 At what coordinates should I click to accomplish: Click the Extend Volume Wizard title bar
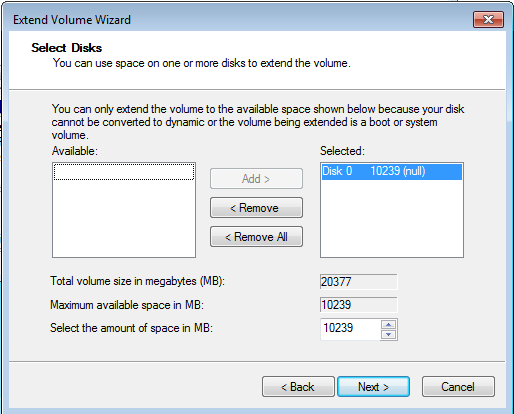coord(233,20)
